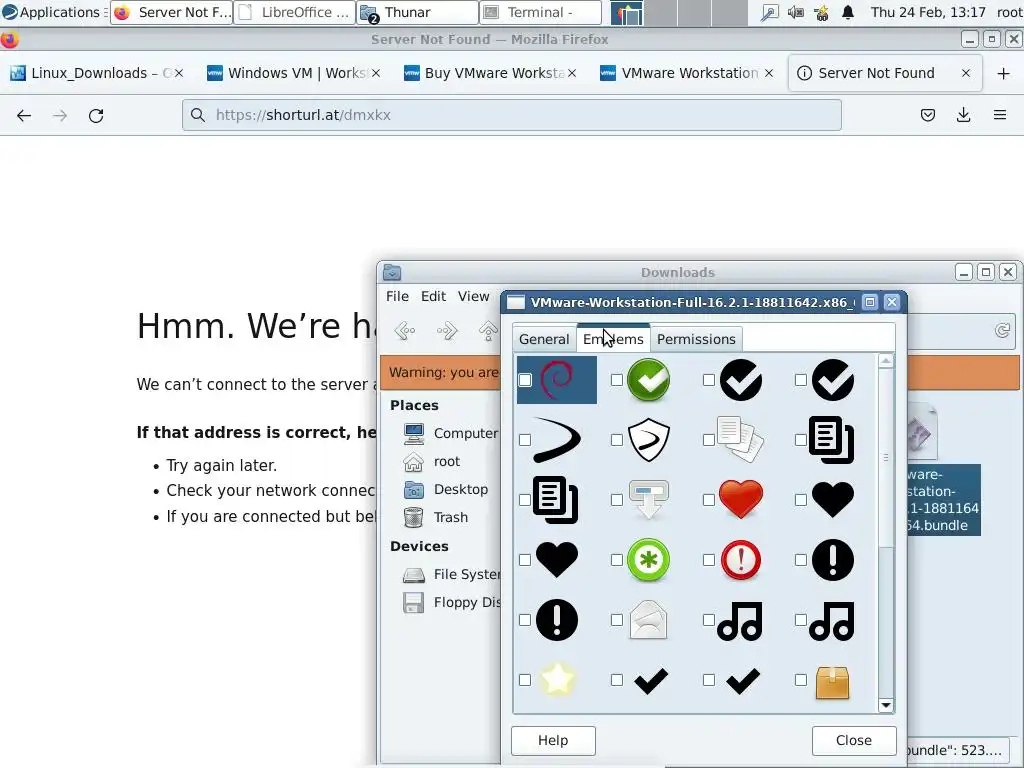This screenshot has width=1024, height=768.
Task: Select the download arrow emblem
Action: (648, 500)
